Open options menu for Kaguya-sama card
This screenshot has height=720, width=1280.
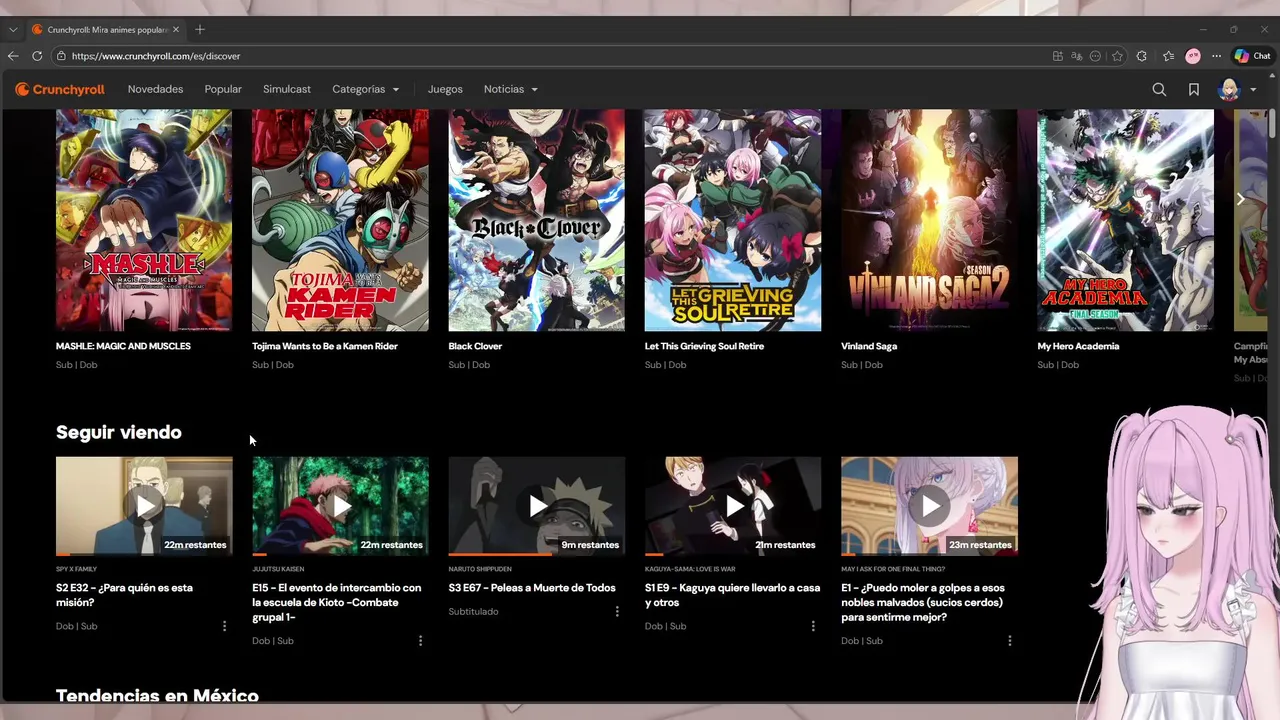pyautogui.click(x=813, y=626)
